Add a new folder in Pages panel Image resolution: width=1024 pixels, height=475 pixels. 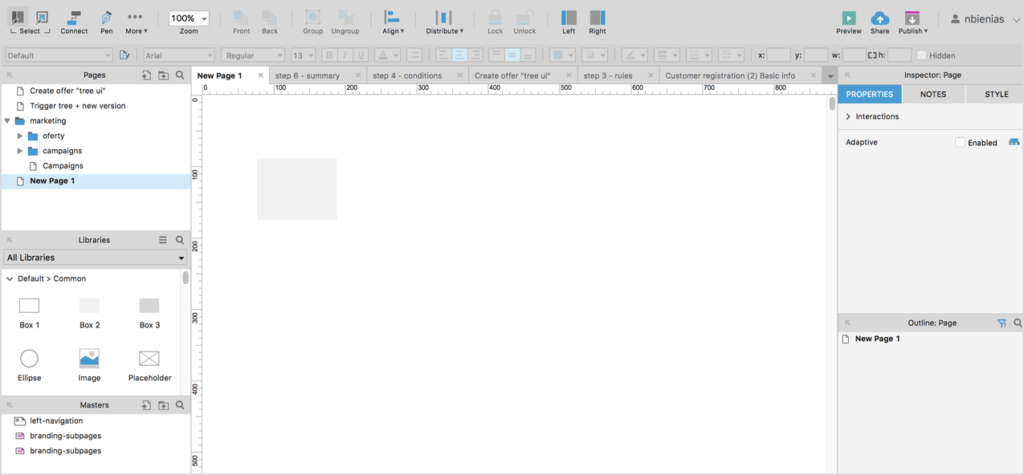164,76
